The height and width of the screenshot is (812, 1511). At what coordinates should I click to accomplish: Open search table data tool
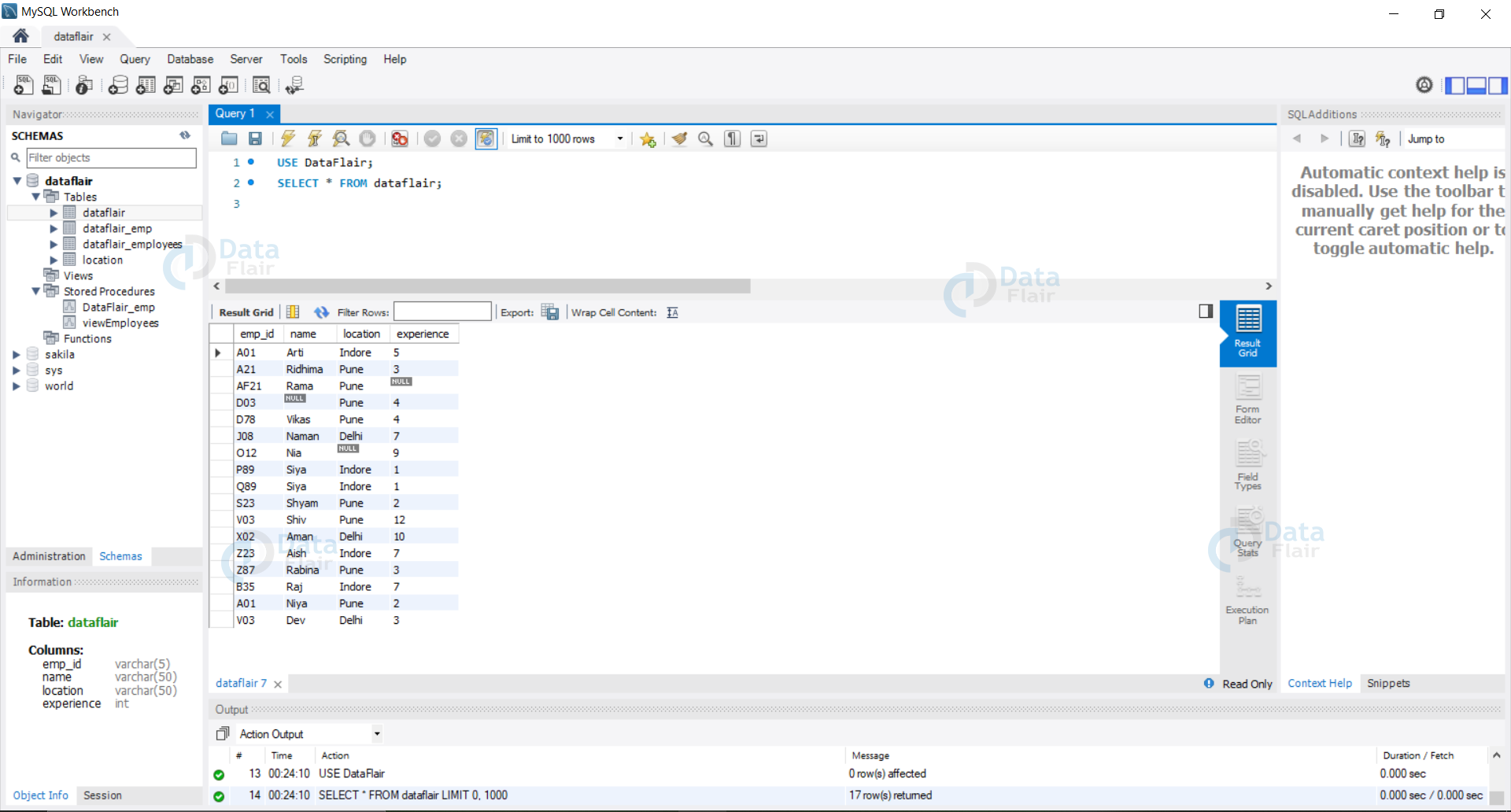261,85
